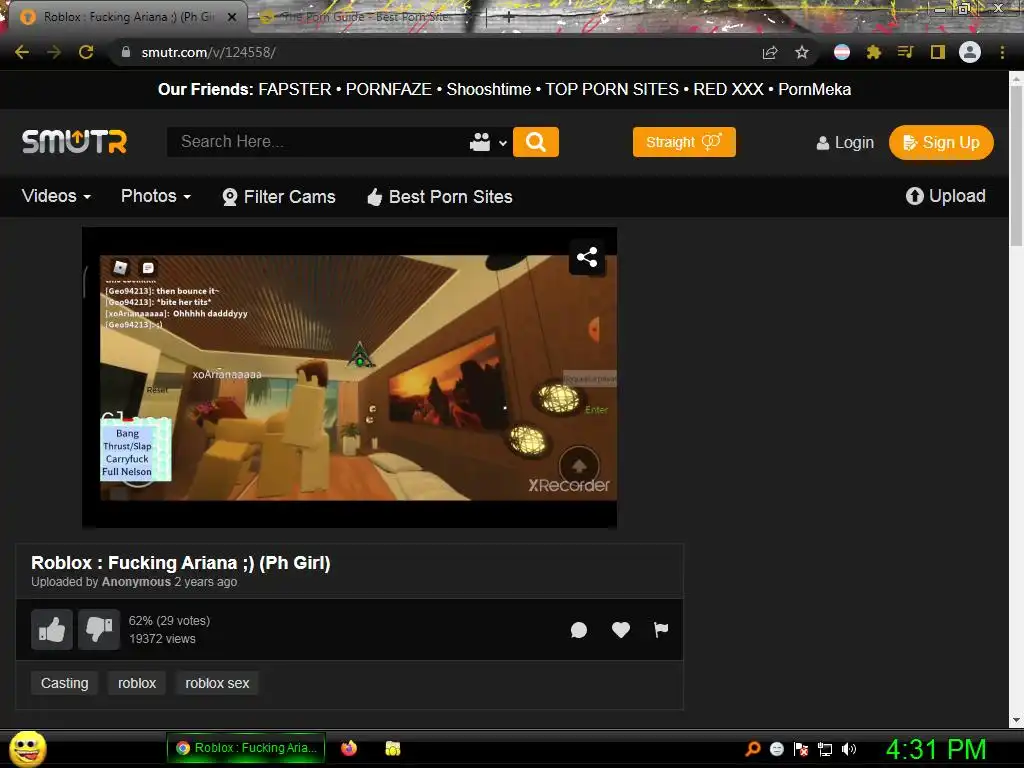Viewport: 1024px width, 768px height.
Task: Expand the Photos menu dropdown
Action: pos(156,196)
